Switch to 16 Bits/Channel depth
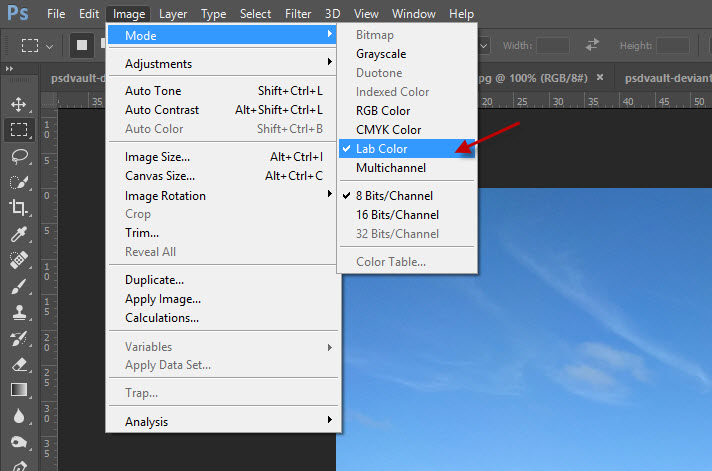This screenshot has width=712, height=471. click(x=397, y=215)
